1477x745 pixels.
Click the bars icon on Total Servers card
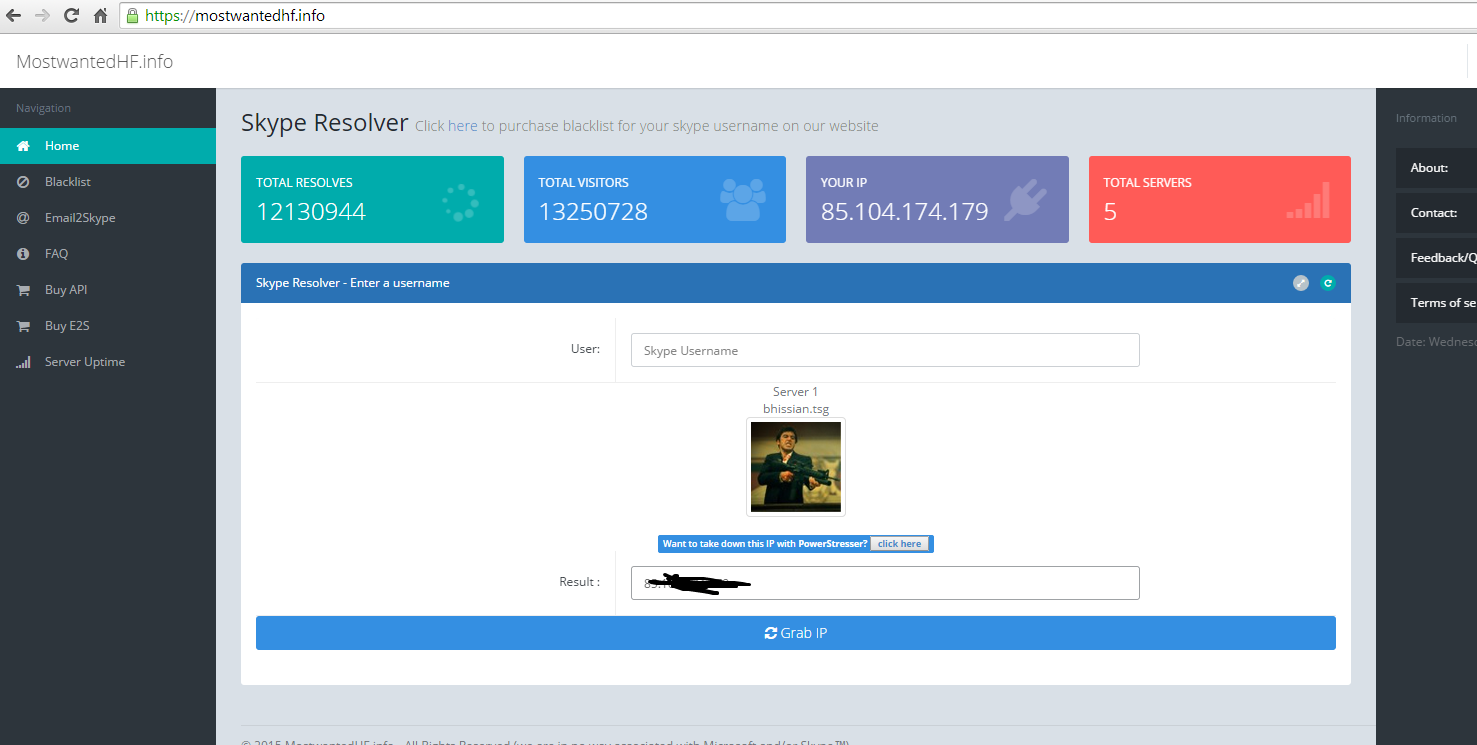click(x=1308, y=200)
